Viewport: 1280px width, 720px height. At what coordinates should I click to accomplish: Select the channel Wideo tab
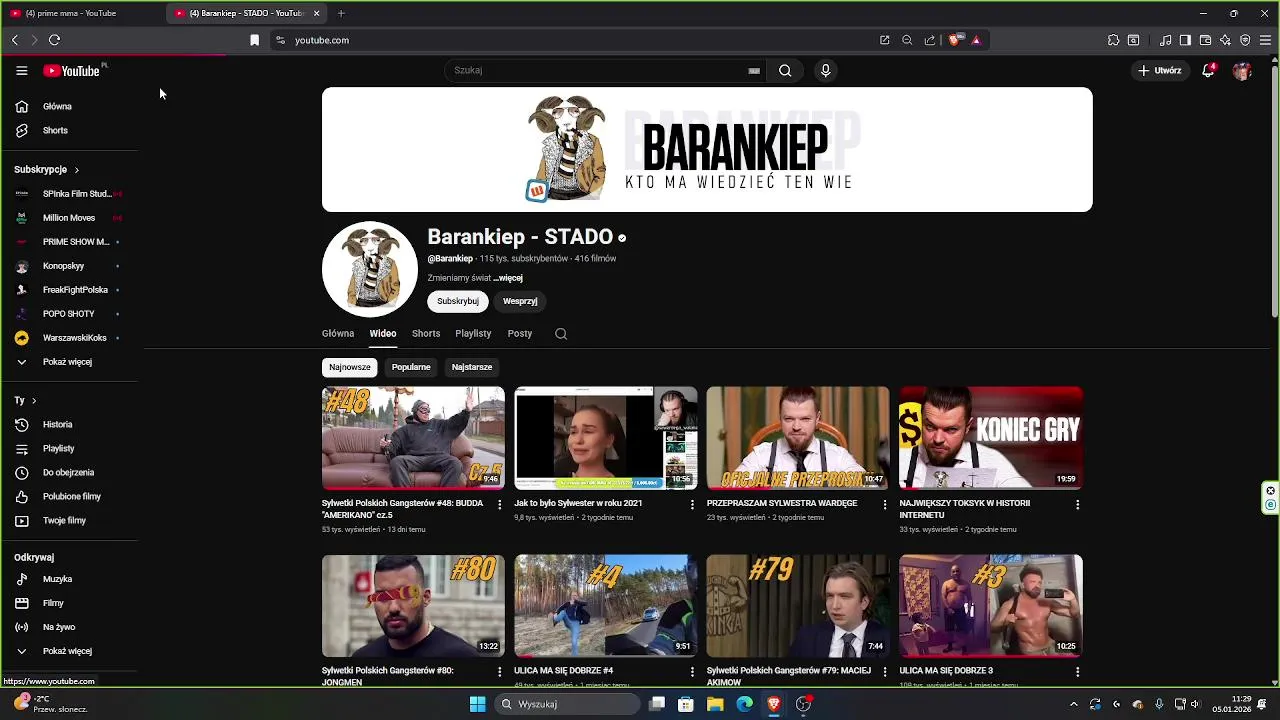(x=383, y=334)
